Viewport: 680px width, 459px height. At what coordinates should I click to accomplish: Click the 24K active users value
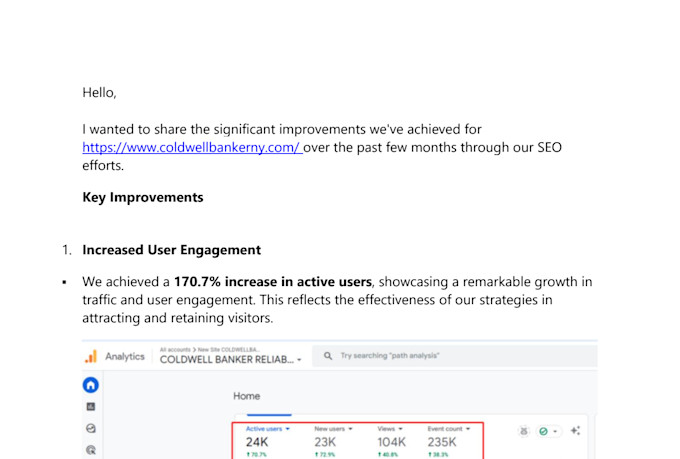[x=257, y=442]
